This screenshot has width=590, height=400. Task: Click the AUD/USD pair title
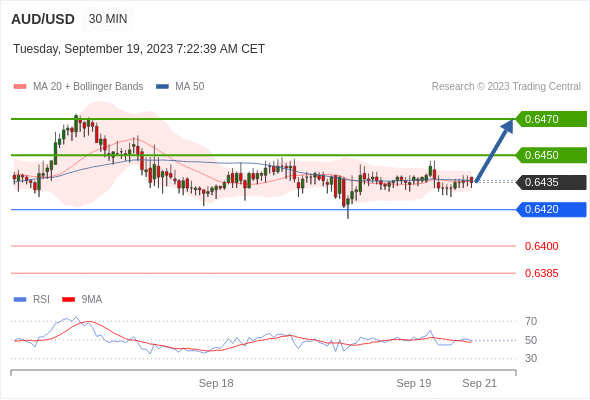(x=43, y=19)
